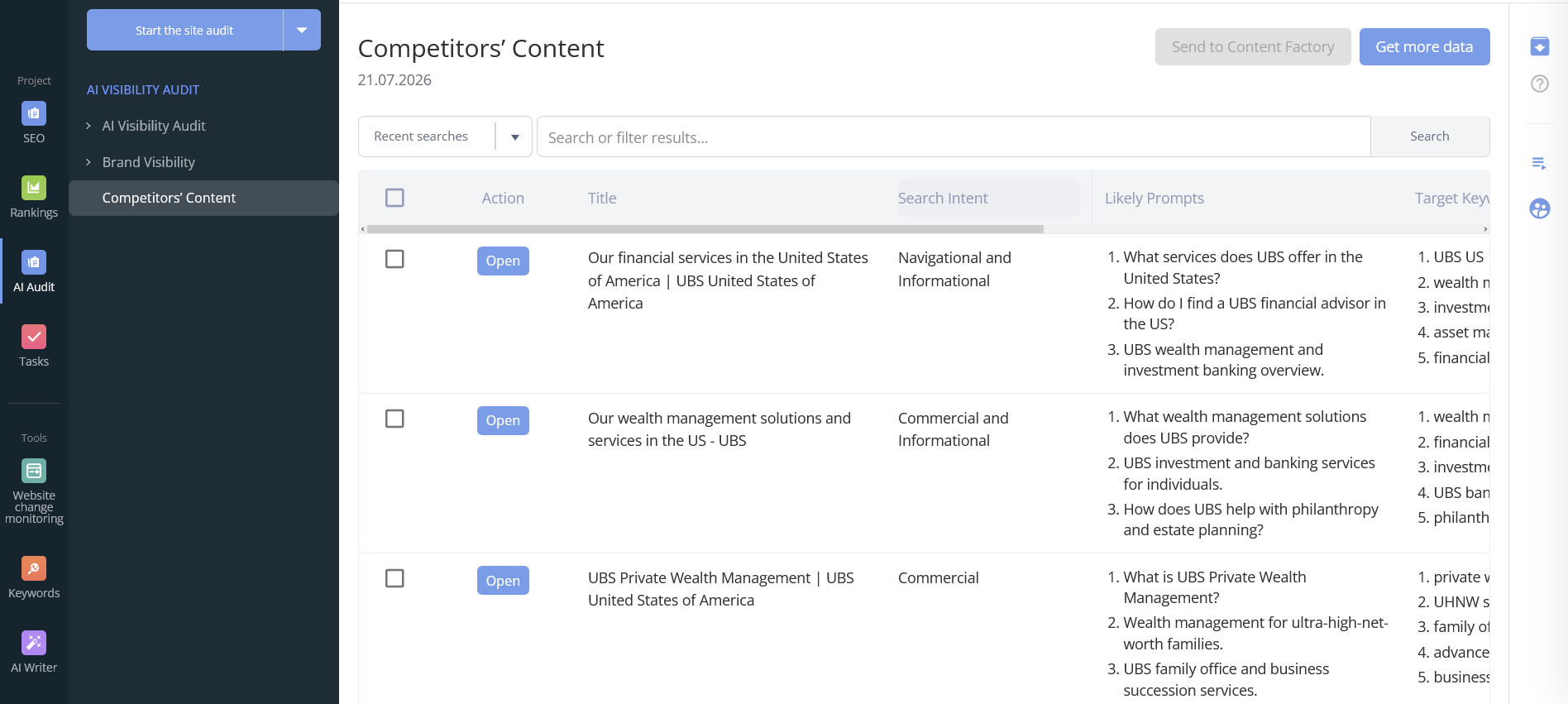This screenshot has width=1568, height=704.
Task: Check the UBS Private Wealth Management row
Action: (x=394, y=578)
